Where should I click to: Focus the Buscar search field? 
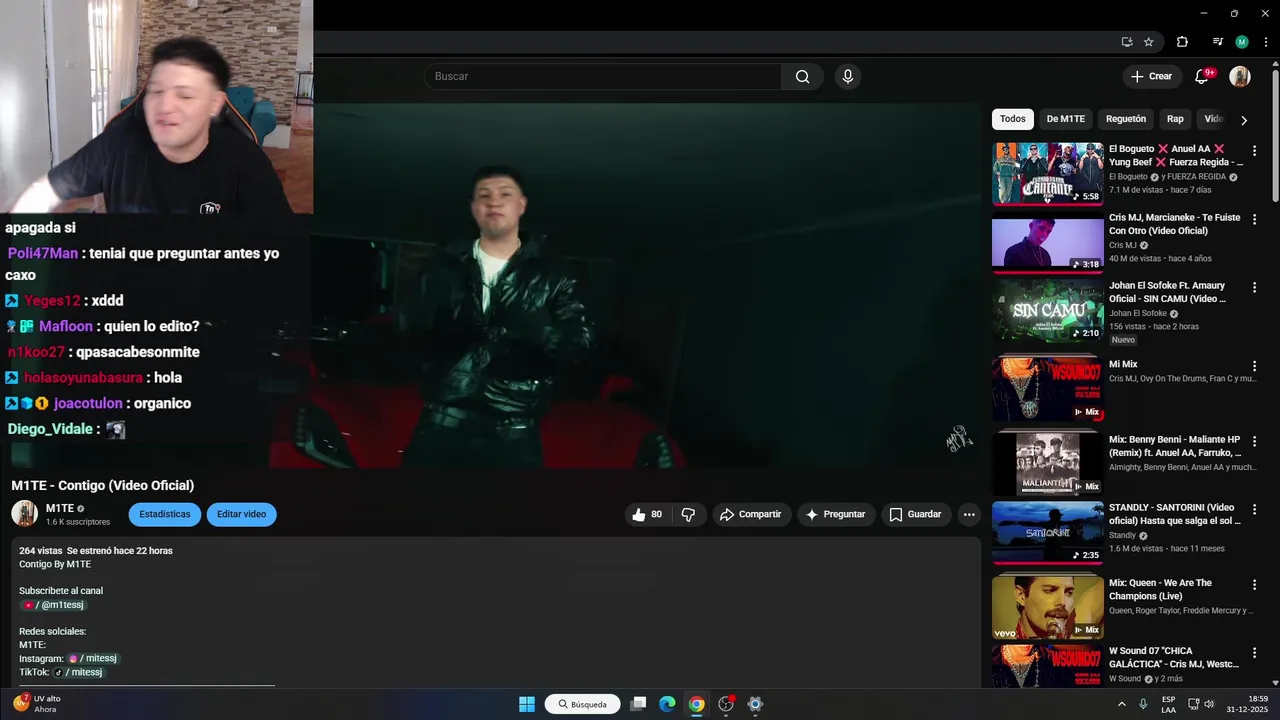[603, 77]
